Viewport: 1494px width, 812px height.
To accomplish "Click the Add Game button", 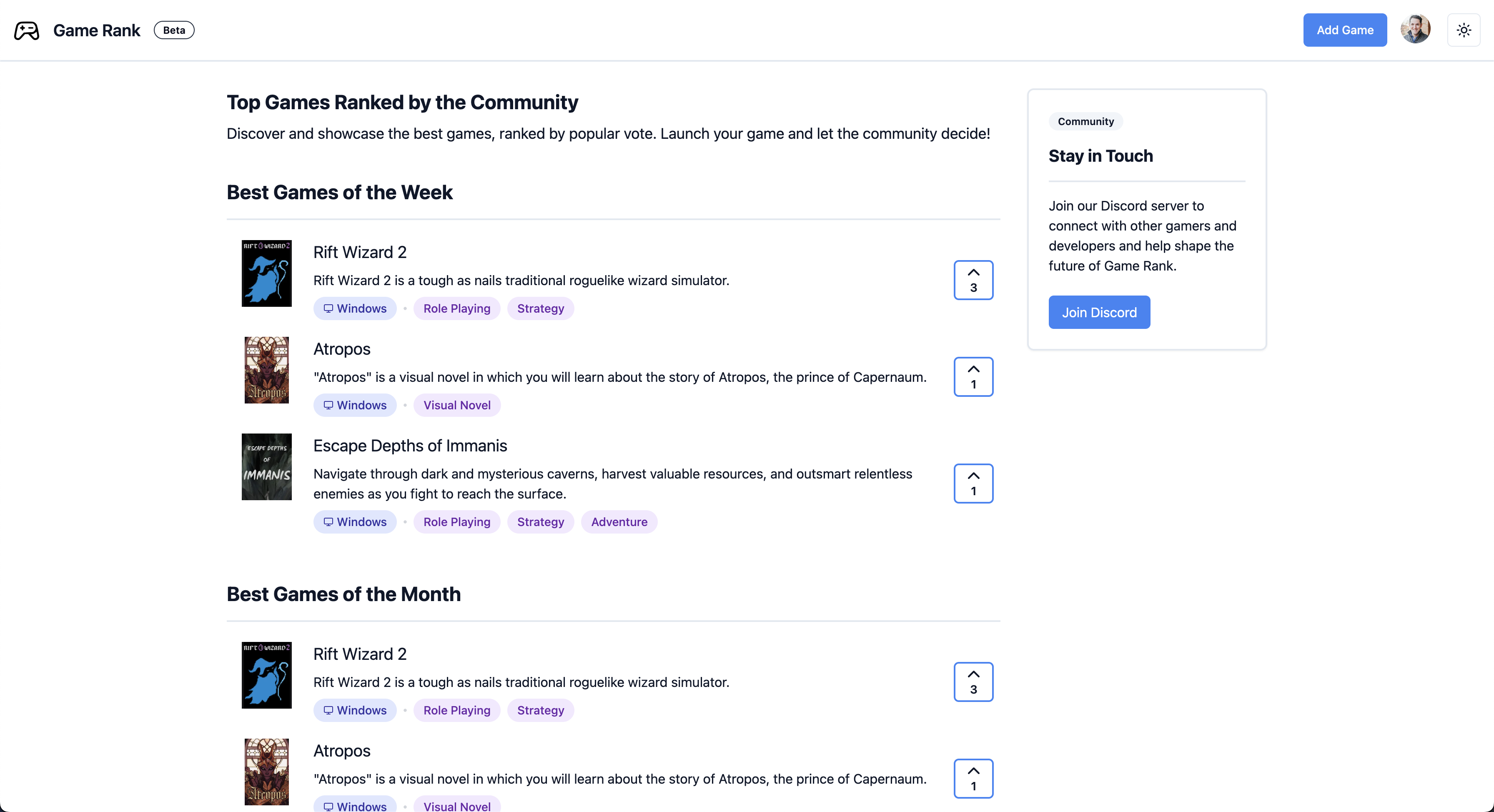I will [1344, 30].
